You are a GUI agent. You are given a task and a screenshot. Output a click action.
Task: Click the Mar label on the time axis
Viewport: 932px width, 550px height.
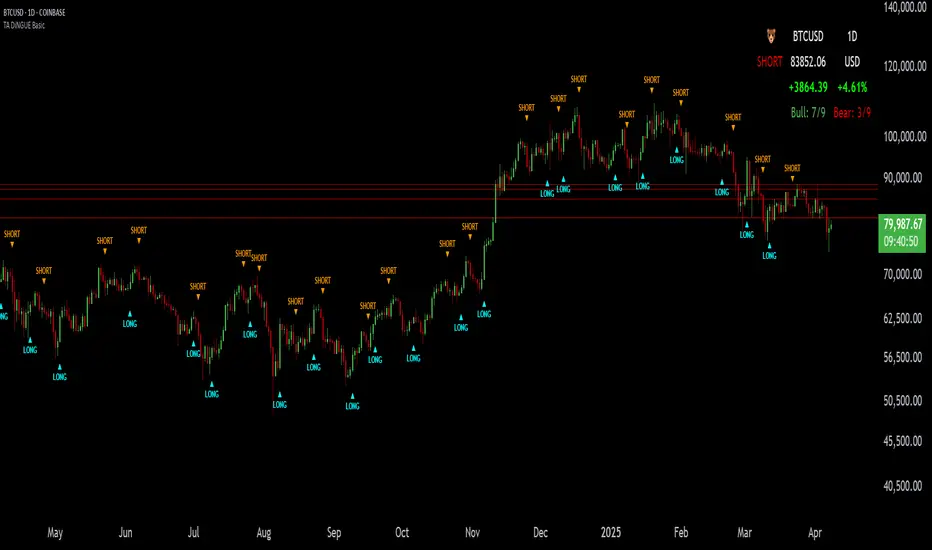[x=744, y=533]
